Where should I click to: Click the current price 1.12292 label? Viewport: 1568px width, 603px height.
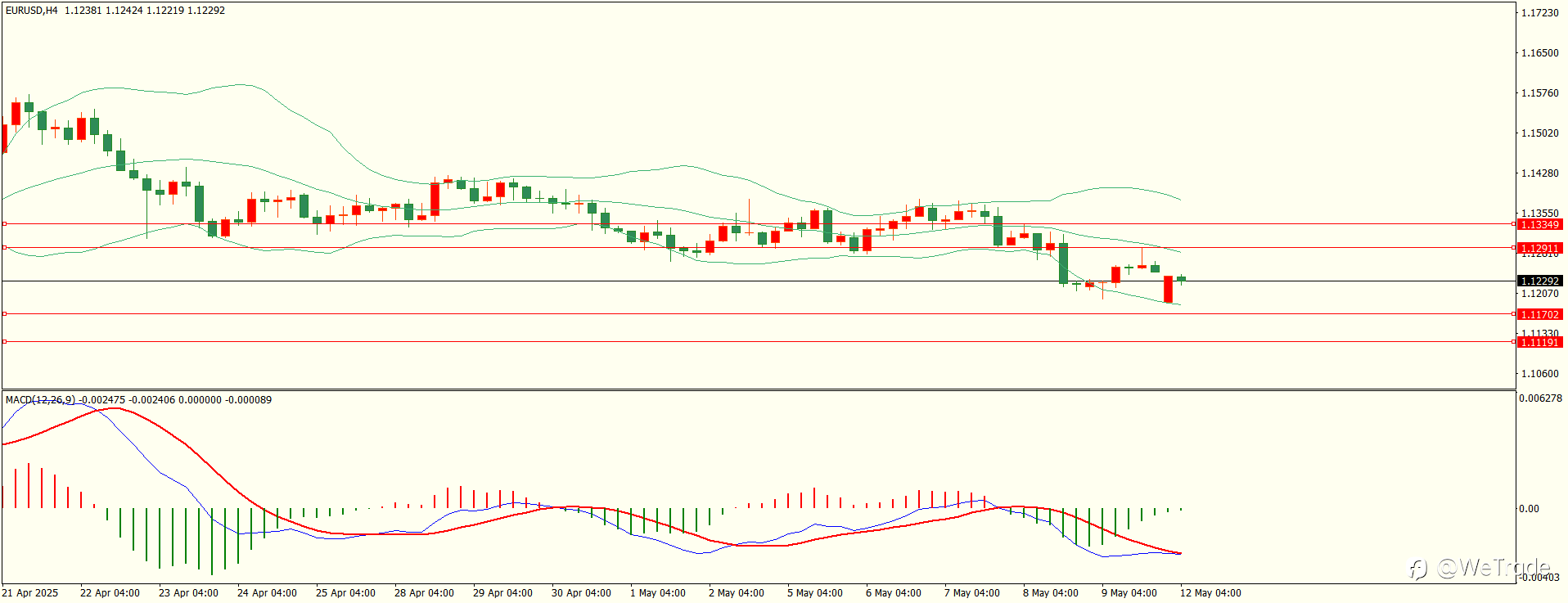tap(1539, 281)
